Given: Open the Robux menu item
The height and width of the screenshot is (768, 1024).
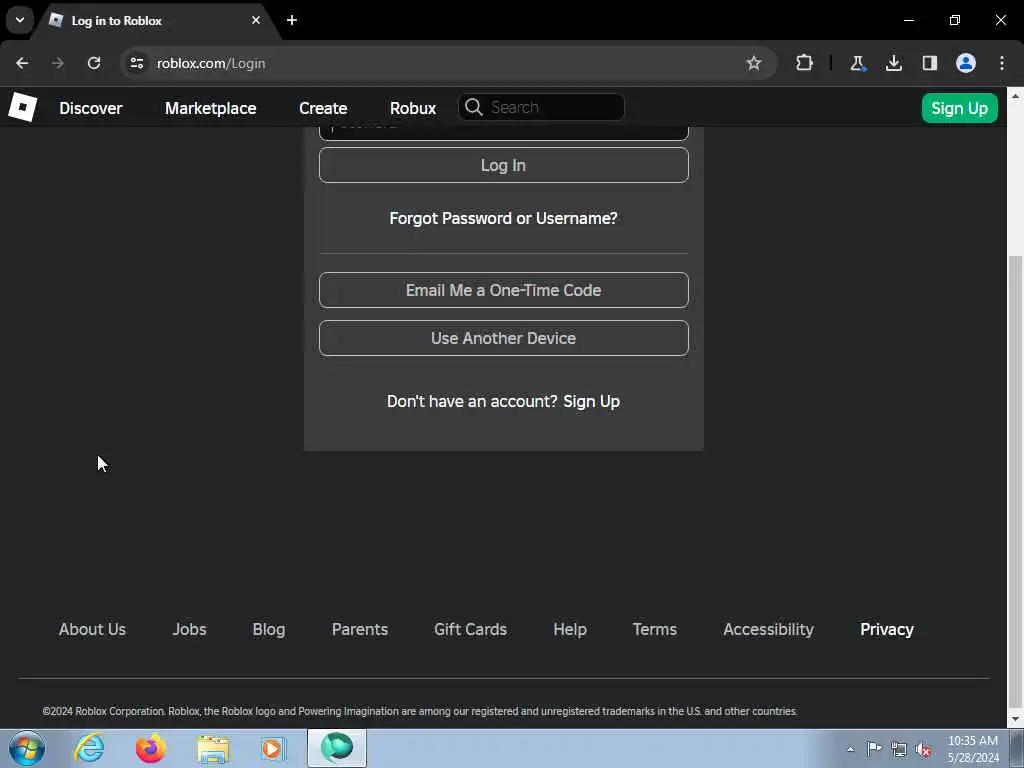Looking at the screenshot, I should [x=413, y=108].
